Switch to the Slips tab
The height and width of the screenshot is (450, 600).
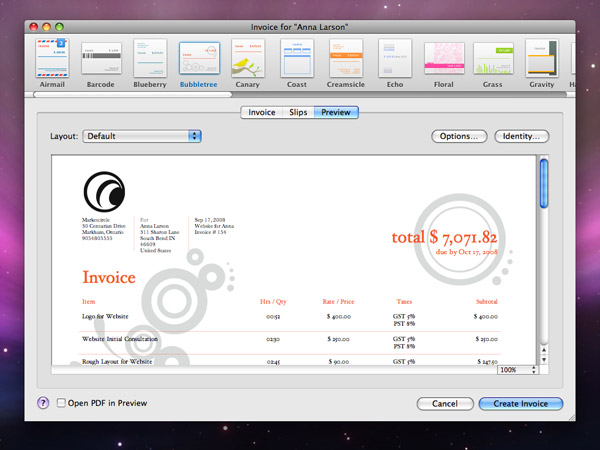(x=298, y=112)
